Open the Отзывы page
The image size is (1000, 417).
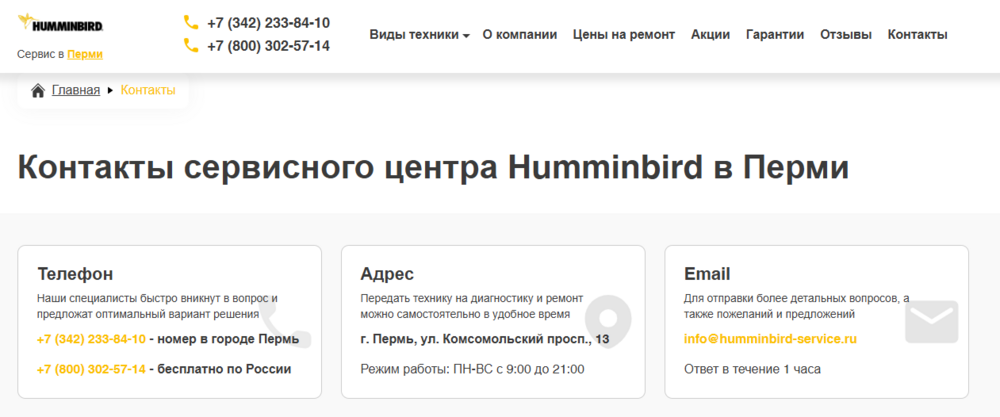pyautogui.click(x=846, y=35)
